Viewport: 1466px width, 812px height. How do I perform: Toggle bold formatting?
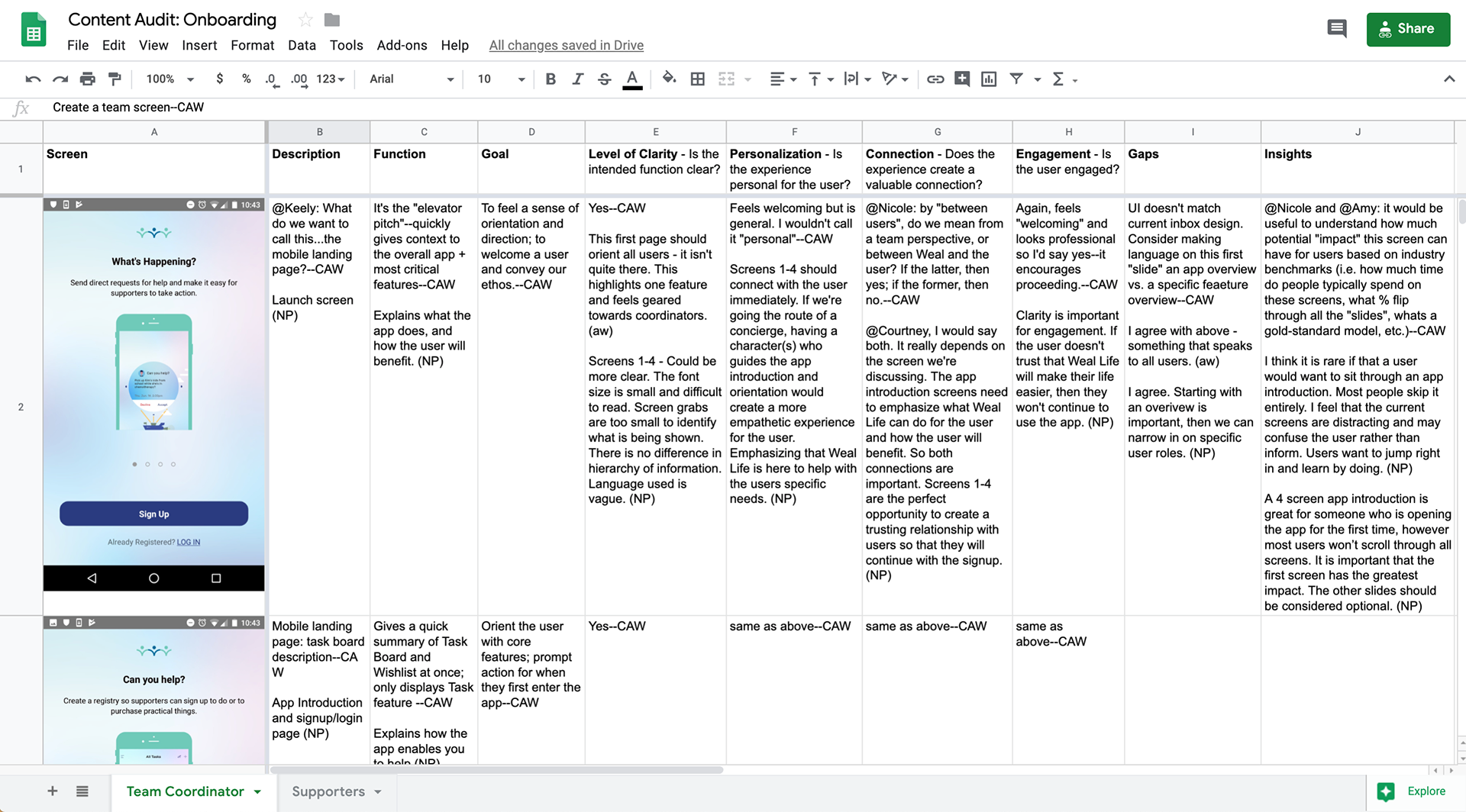tap(551, 79)
